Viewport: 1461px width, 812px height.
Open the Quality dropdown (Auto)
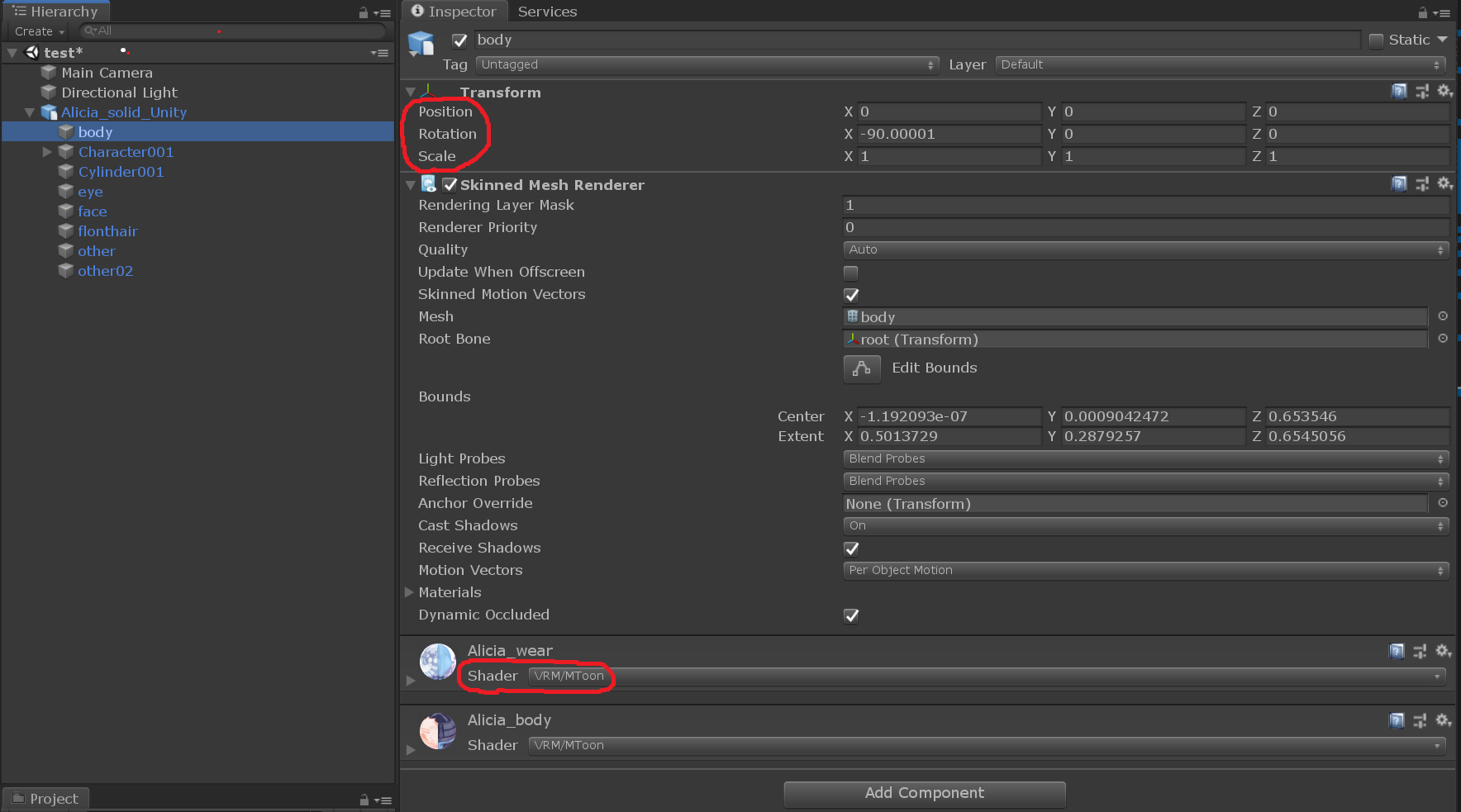[1145, 249]
